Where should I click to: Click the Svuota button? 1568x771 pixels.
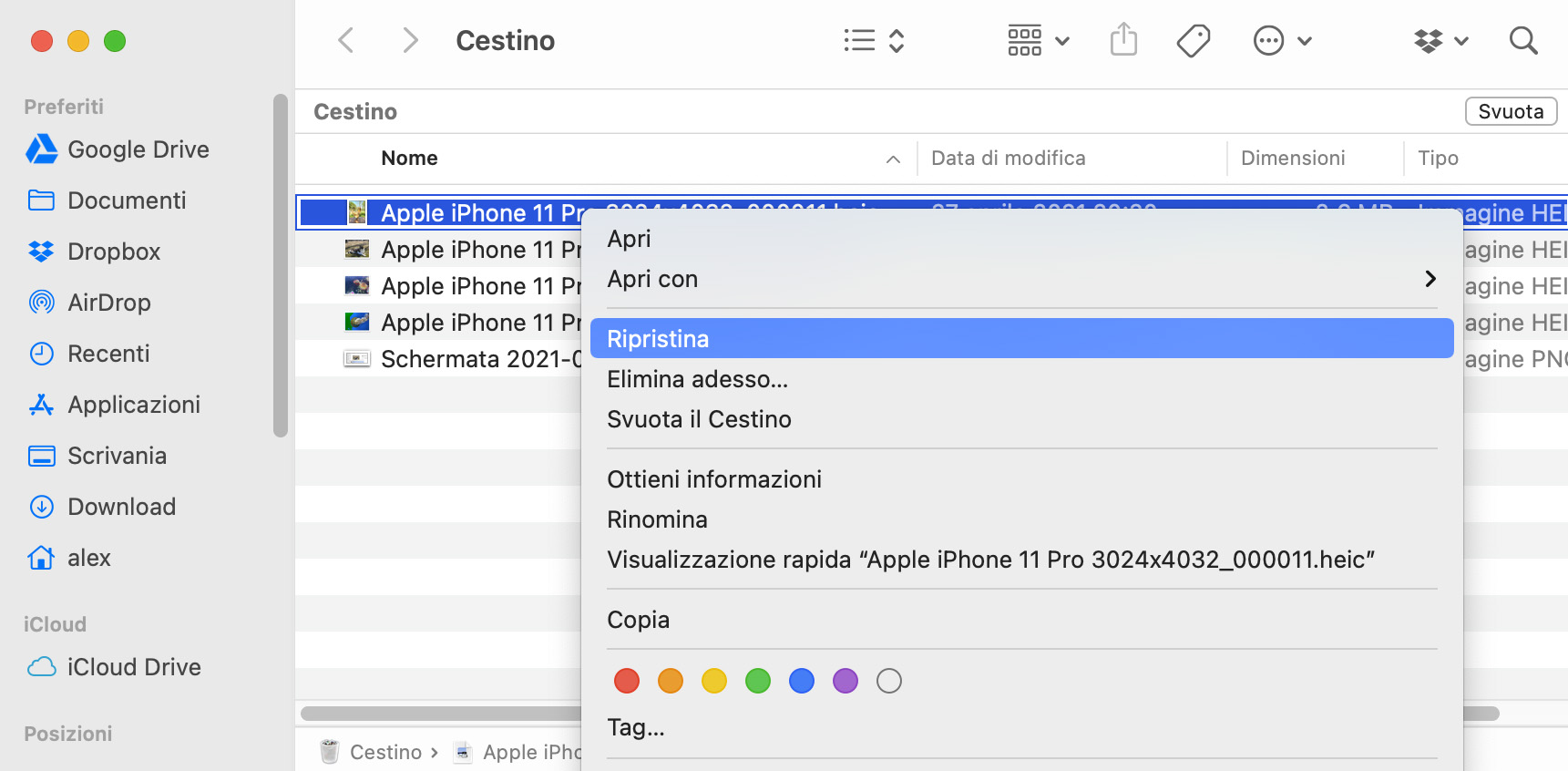1511,111
